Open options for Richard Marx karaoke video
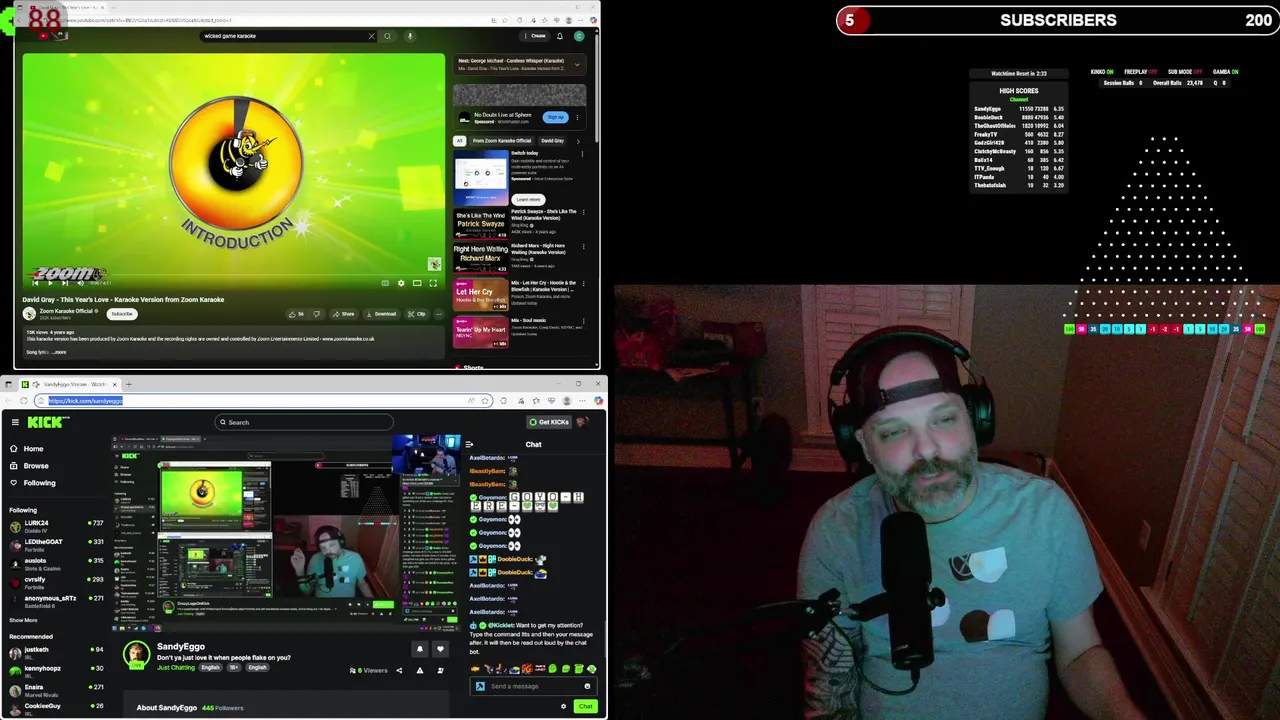This screenshot has width=1280, height=720. tap(583, 247)
